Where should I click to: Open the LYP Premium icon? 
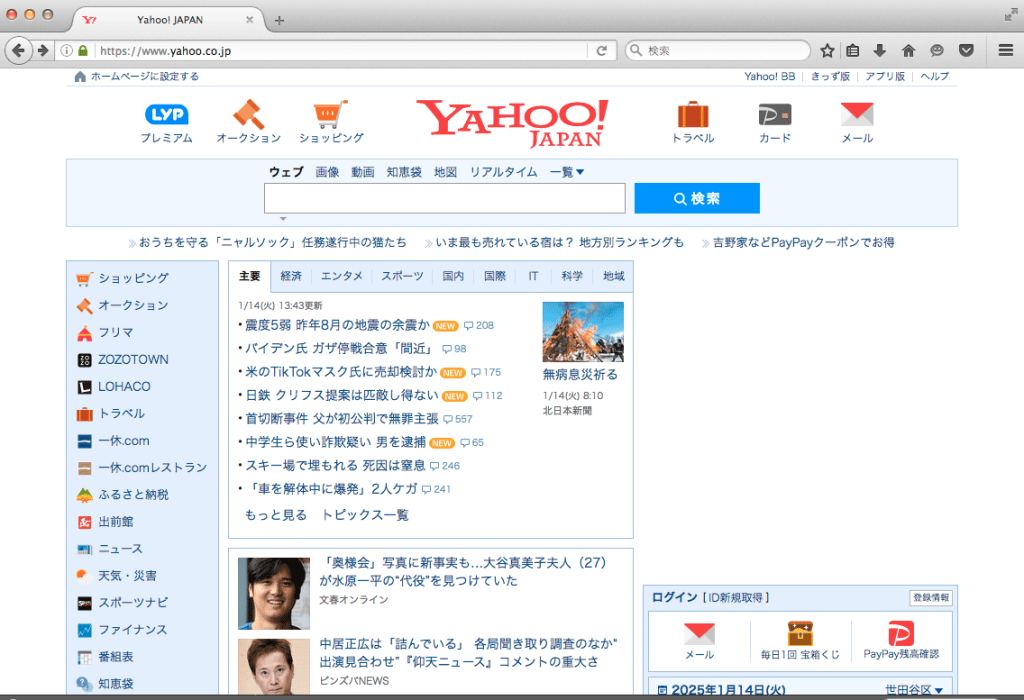(167, 115)
